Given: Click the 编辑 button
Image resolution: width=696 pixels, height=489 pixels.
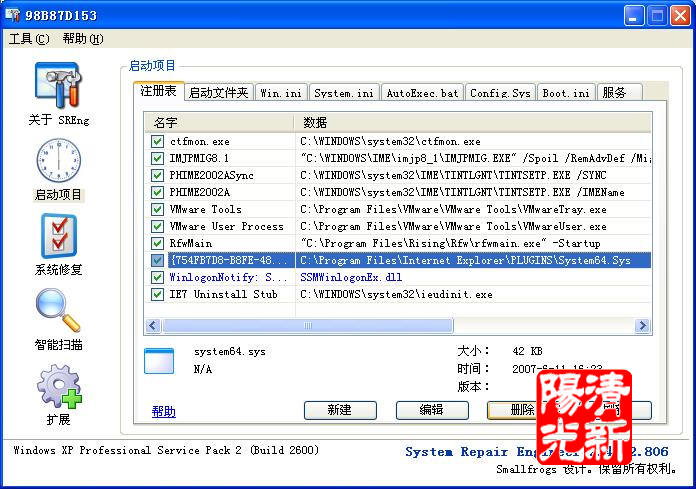Looking at the screenshot, I should pos(432,410).
